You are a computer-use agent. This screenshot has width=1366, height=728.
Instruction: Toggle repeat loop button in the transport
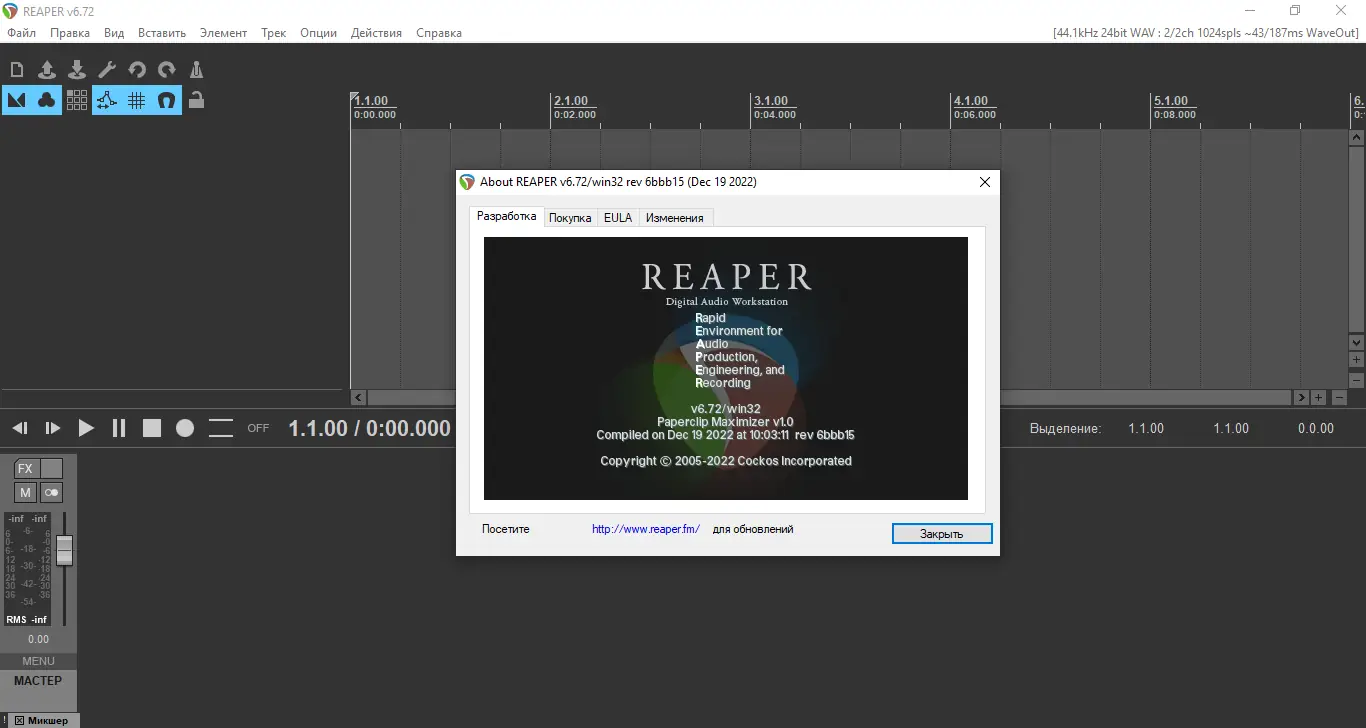[220, 428]
